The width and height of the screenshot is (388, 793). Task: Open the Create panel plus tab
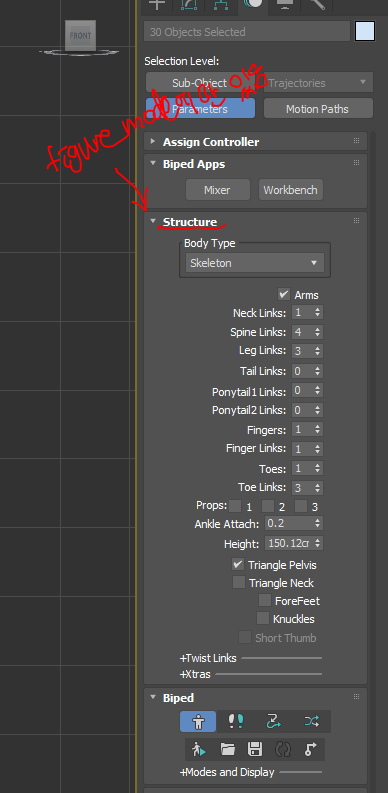coord(157,4)
